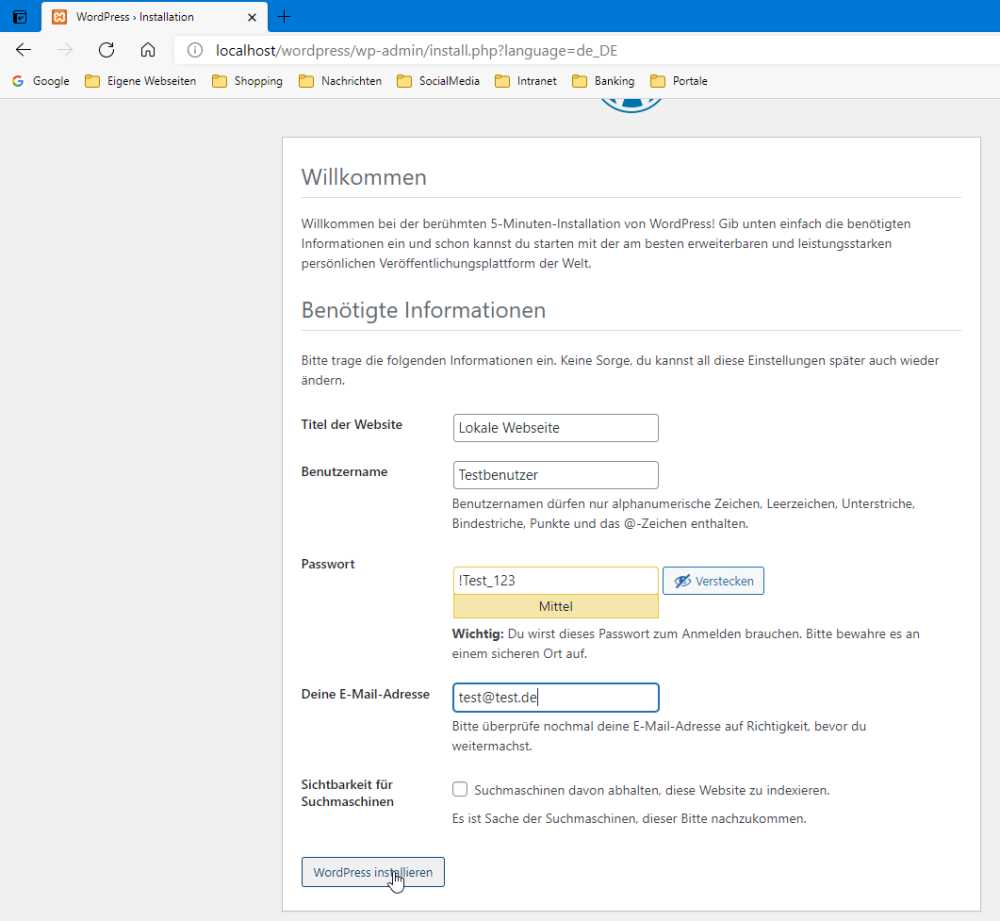
Task: Open the Nachrichten bookmark folder
Action: tap(341, 81)
